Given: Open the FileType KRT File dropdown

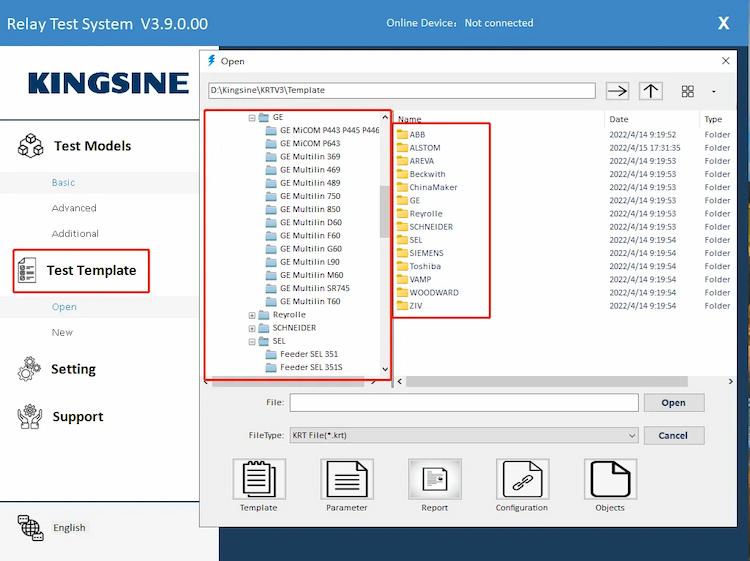Looking at the screenshot, I should [464, 435].
